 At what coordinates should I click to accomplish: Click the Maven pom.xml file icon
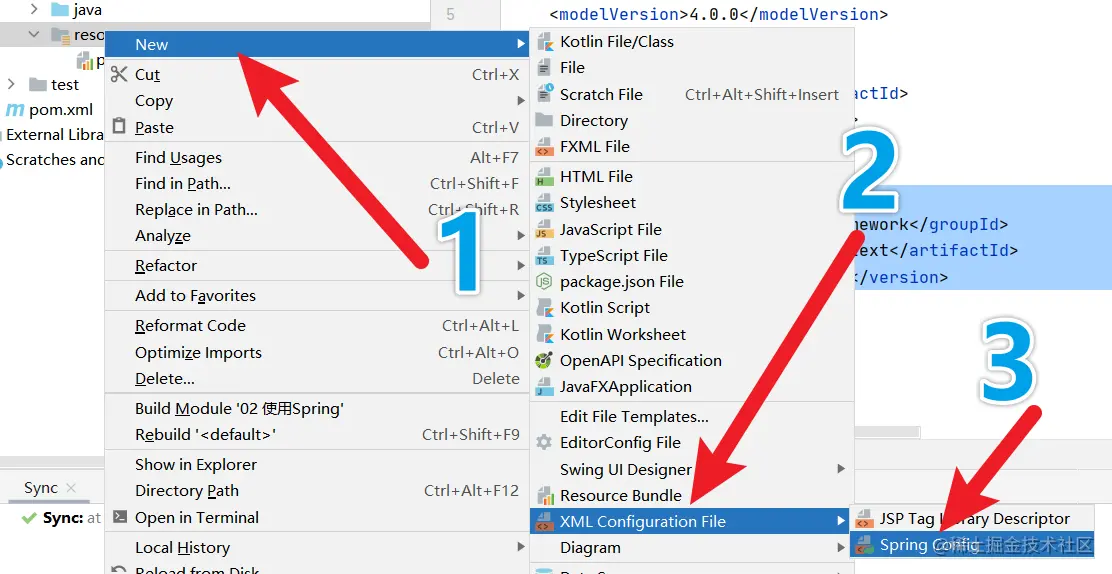[x=15, y=110]
